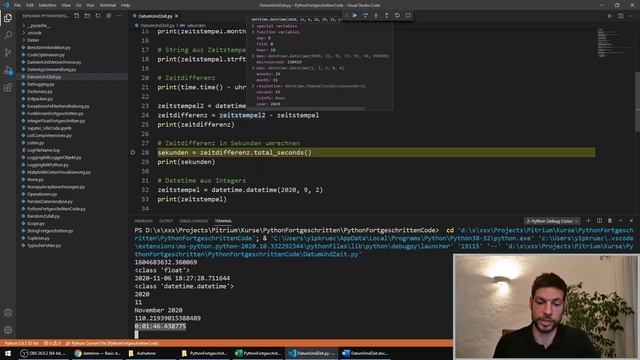The width and height of the screenshot is (640, 360).
Task: Split the editor to the right
Action: pos(620,16)
